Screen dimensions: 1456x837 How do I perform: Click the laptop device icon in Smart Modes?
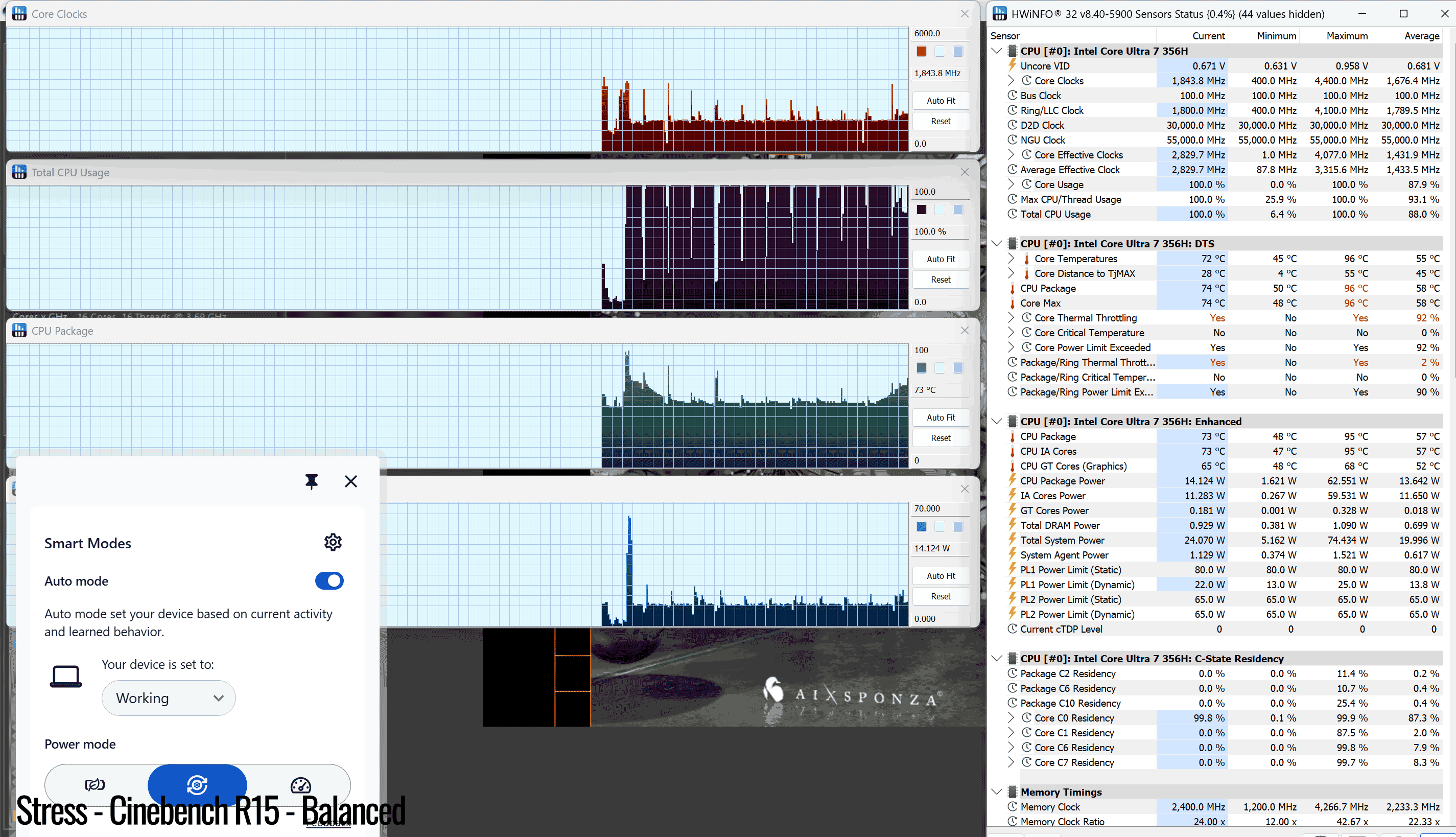tap(65, 676)
